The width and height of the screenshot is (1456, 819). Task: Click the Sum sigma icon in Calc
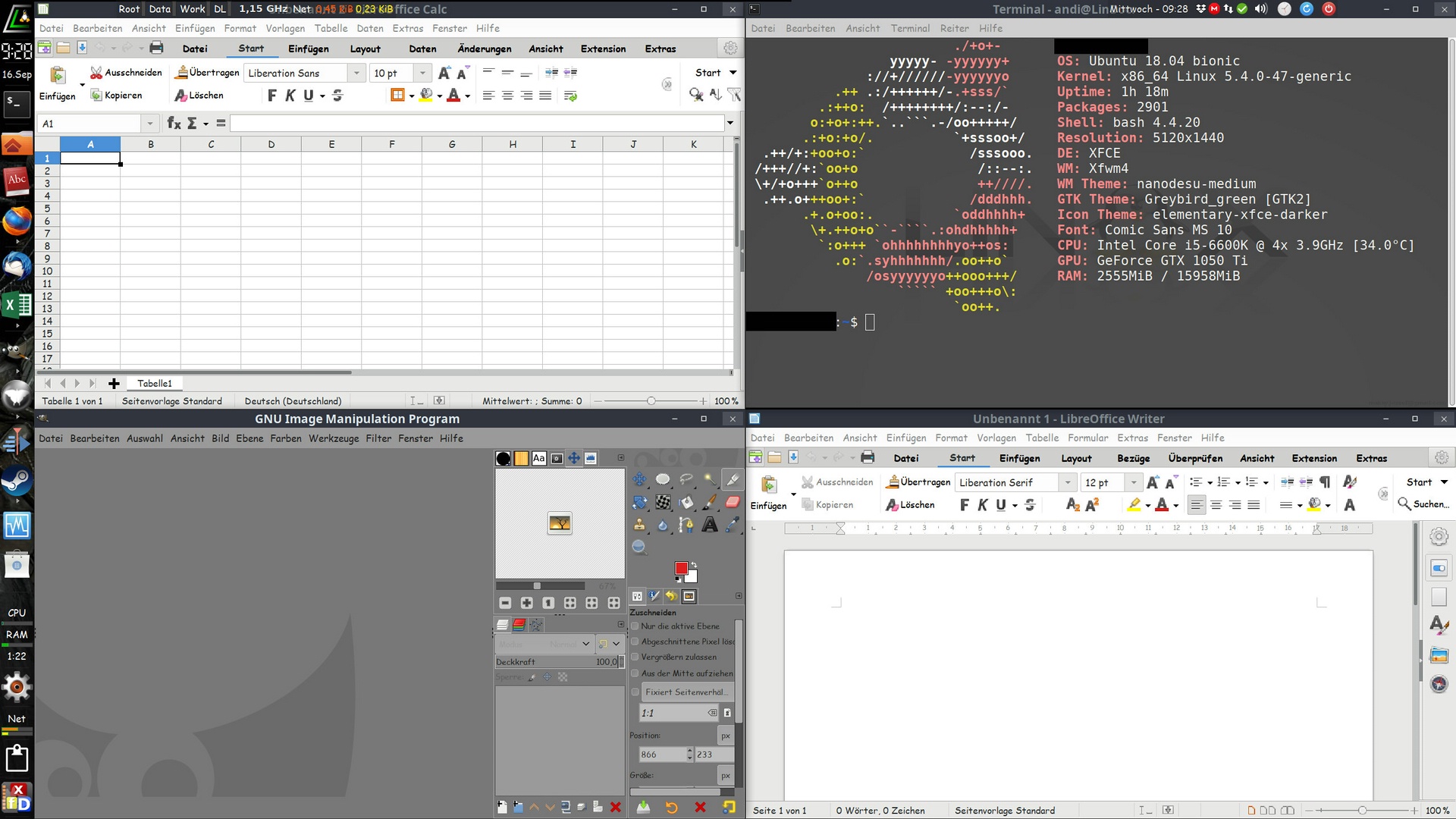pos(192,124)
